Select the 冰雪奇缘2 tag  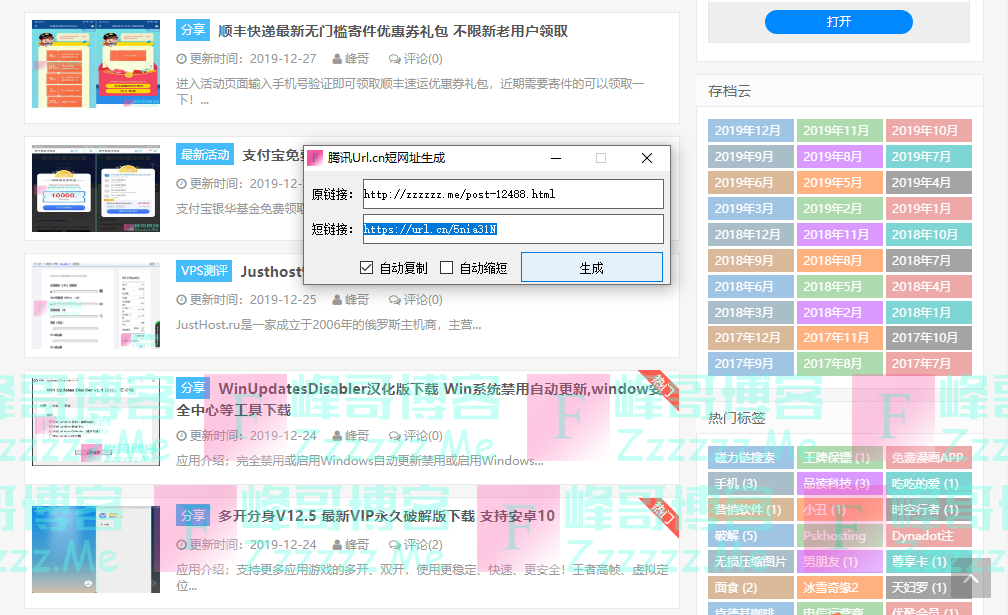840,587
